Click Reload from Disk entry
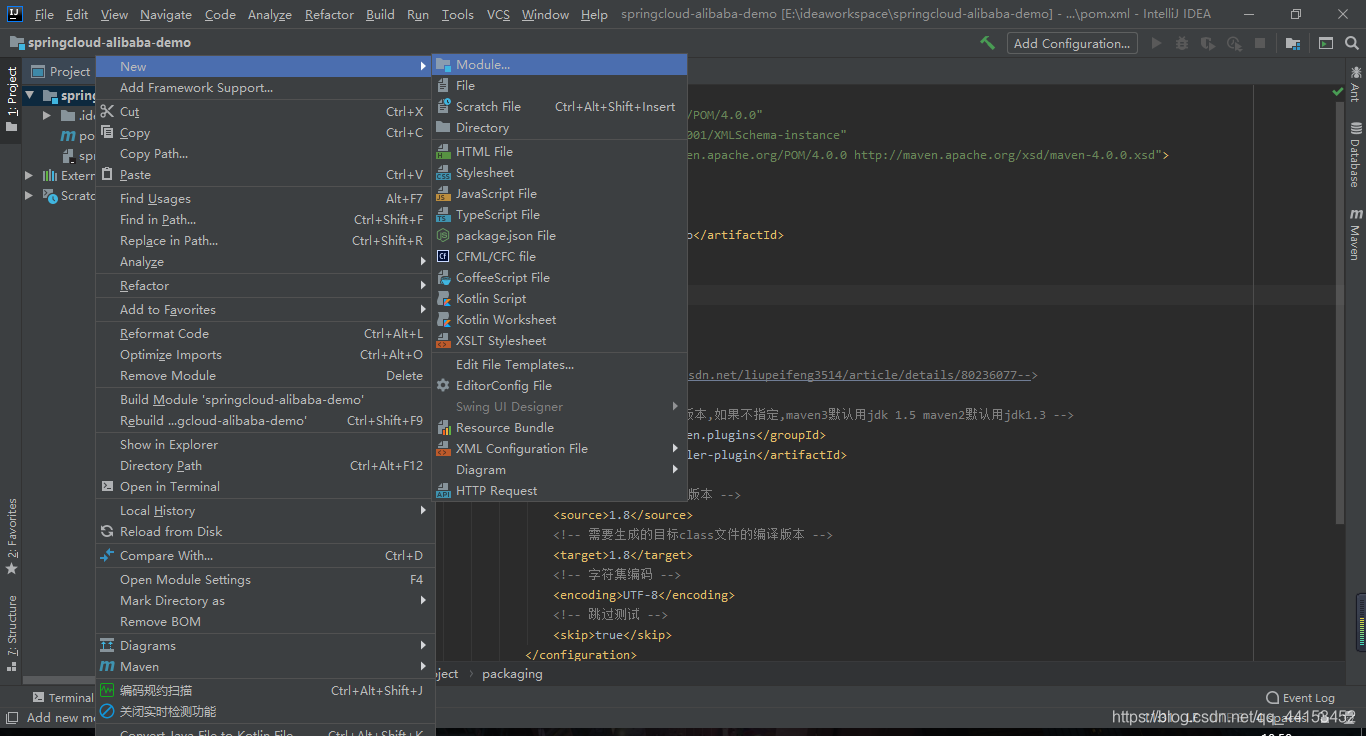This screenshot has height=736, width=1366. [265, 531]
